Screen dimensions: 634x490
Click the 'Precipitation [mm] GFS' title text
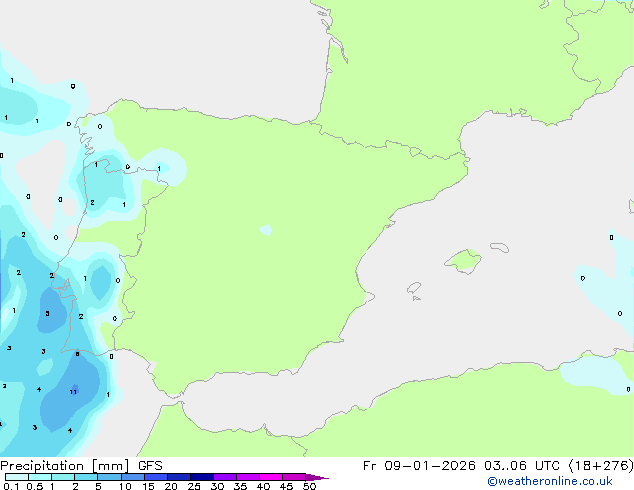[x=81, y=466]
